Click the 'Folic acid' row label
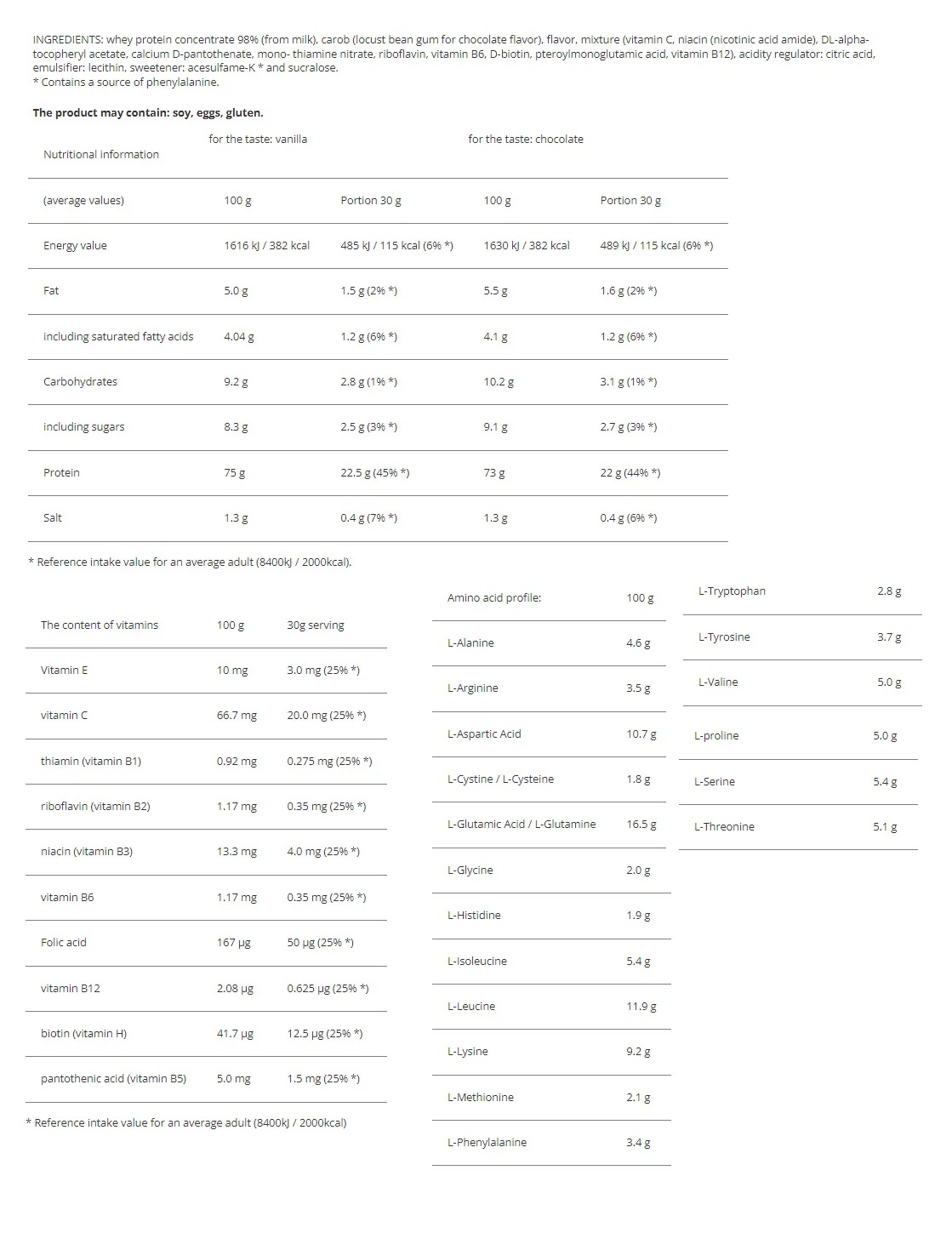The height and width of the screenshot is (1233, 952). click(x=64, y=942)
